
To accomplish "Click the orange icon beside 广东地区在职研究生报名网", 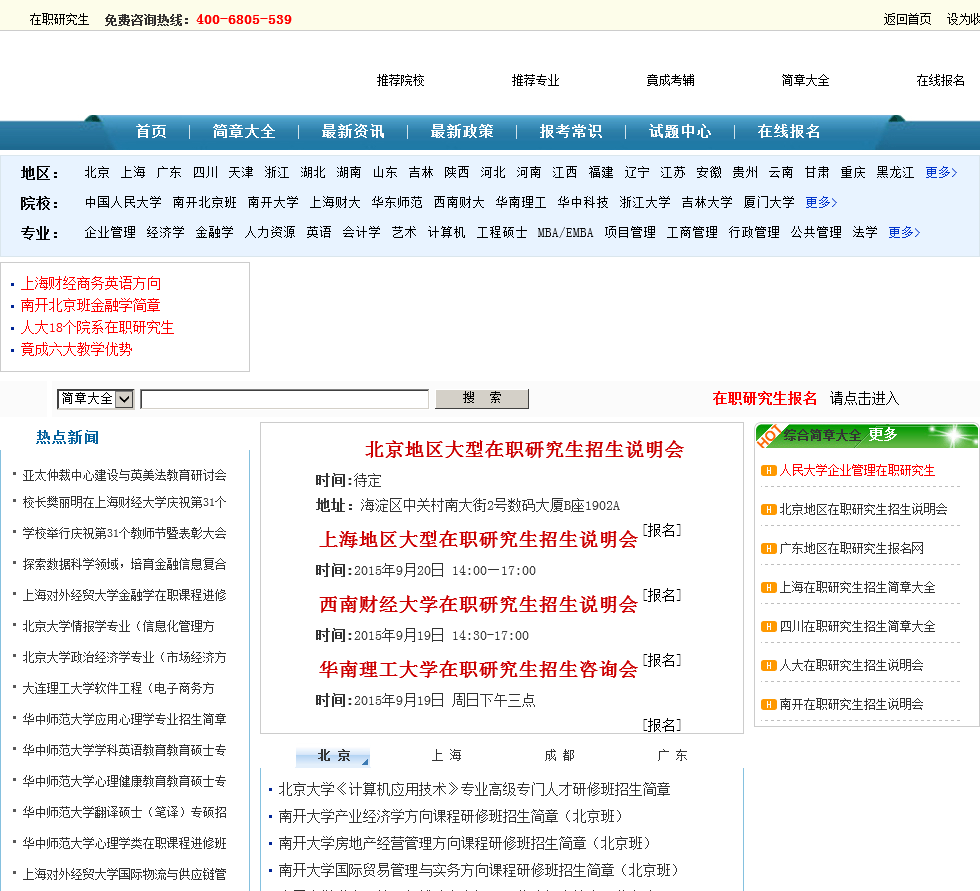I will 768,549.
